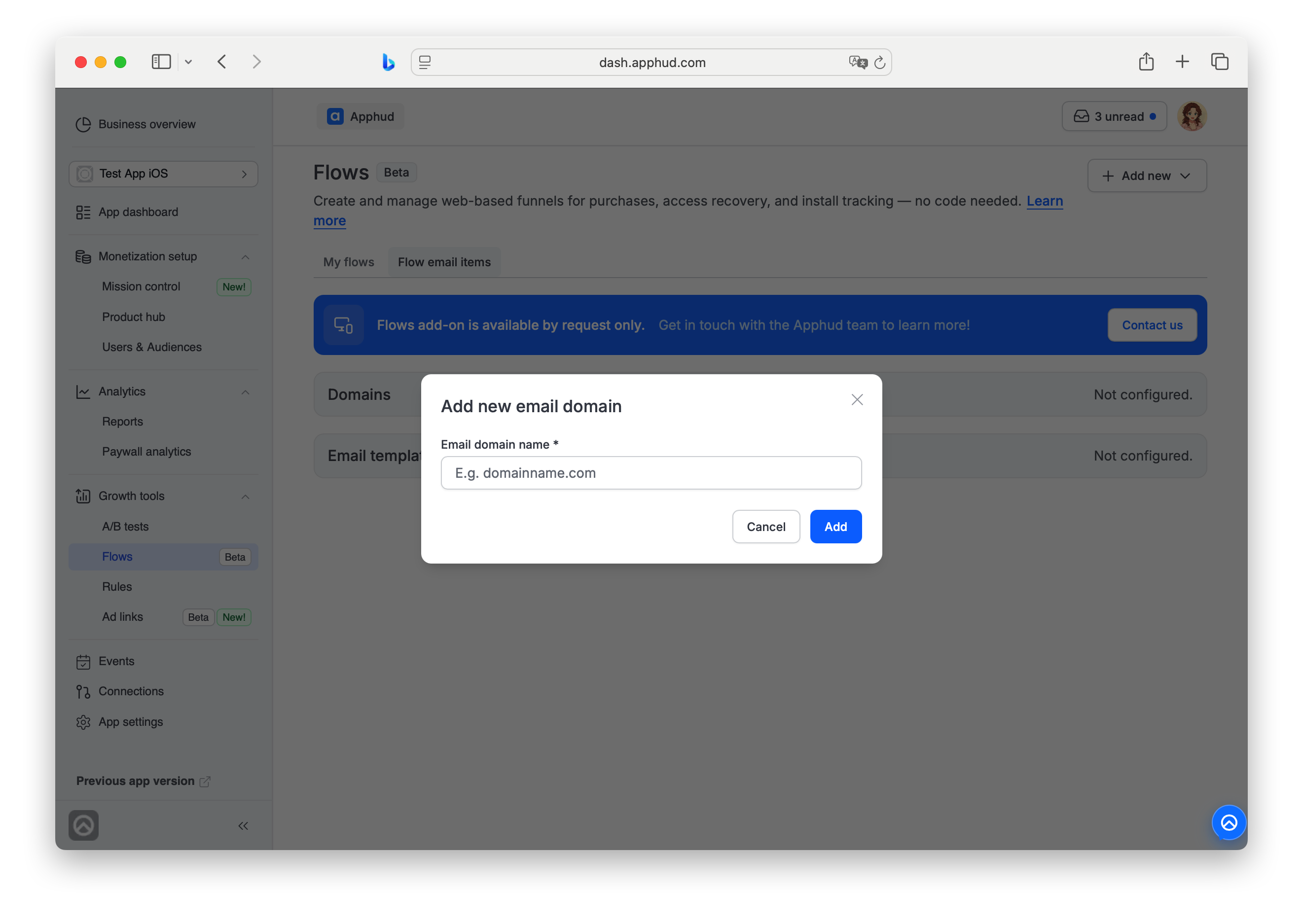Switch to the Flow email items tab
Image resolution: width=1303 pixels, height=924 pixels.
coord(444,262)
